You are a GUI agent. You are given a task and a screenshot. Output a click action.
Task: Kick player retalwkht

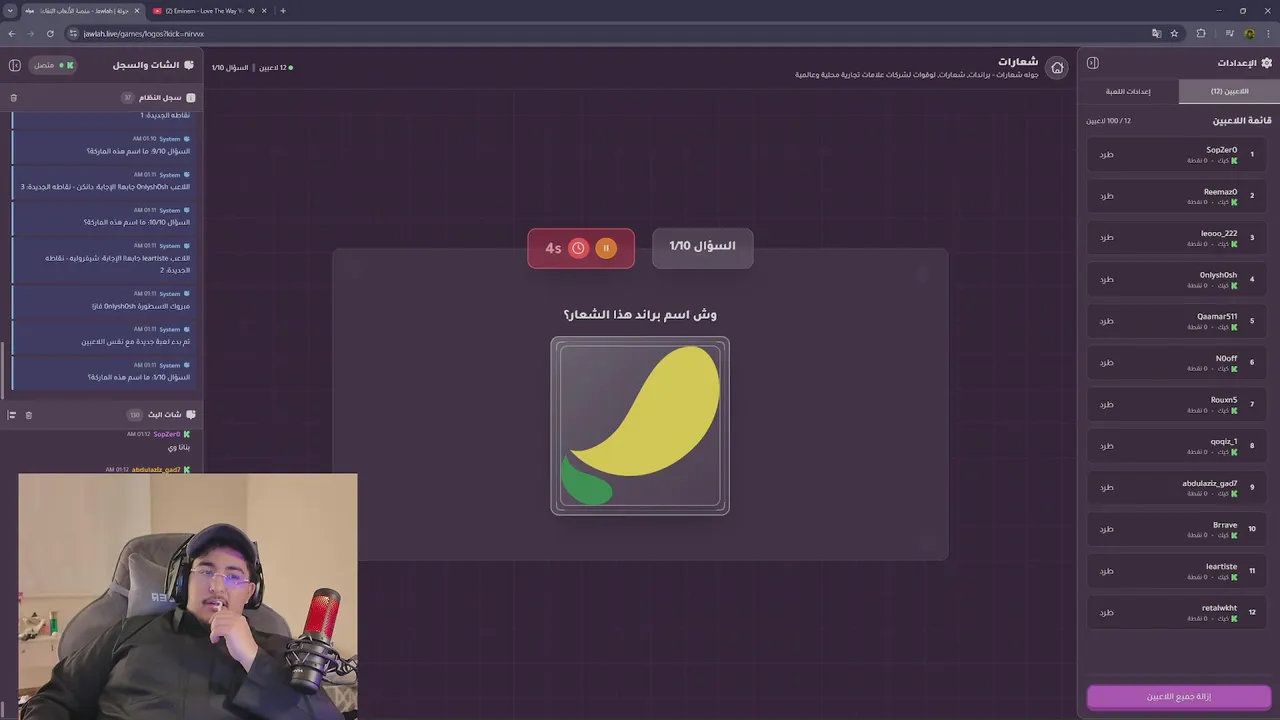tap(1106, 612)
